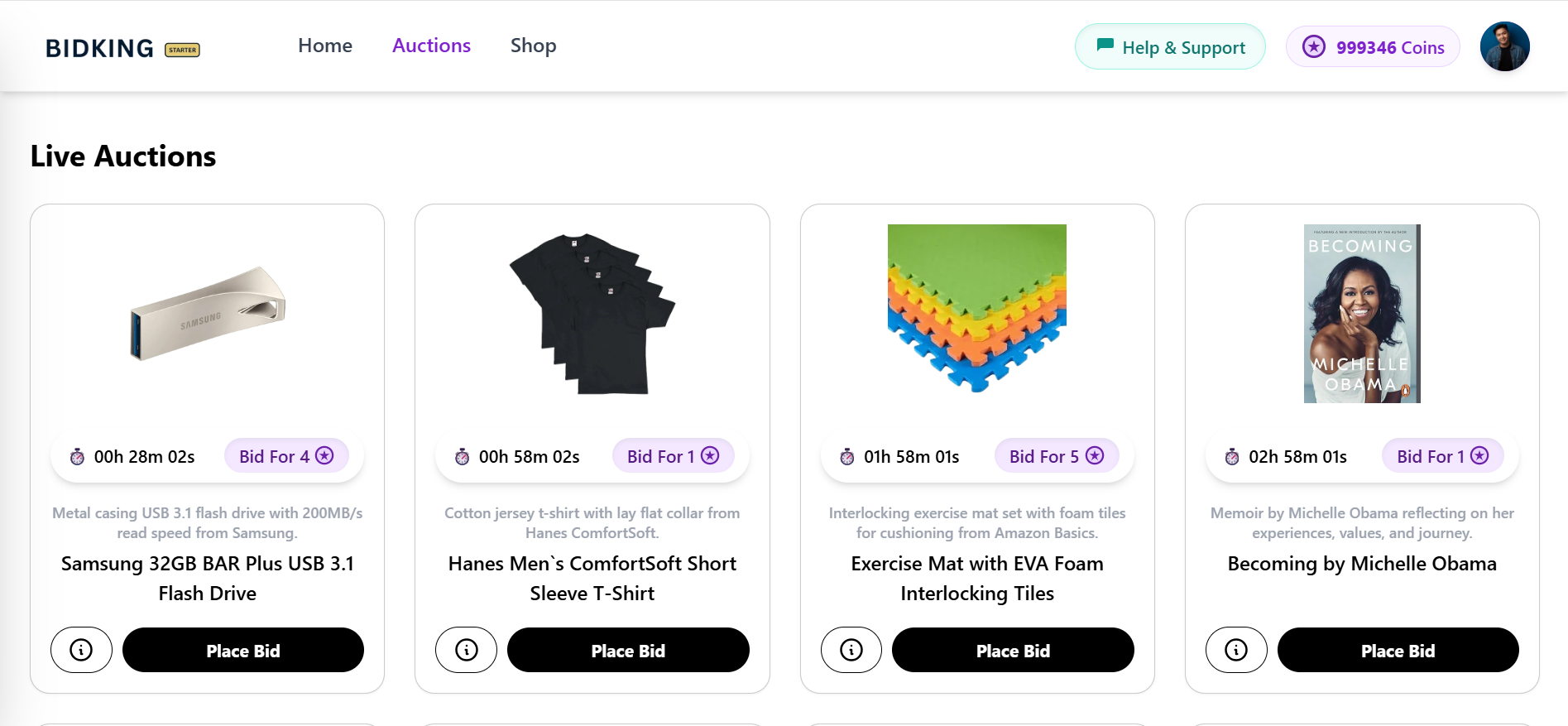Go to the Home page

[x=325, y=46]
